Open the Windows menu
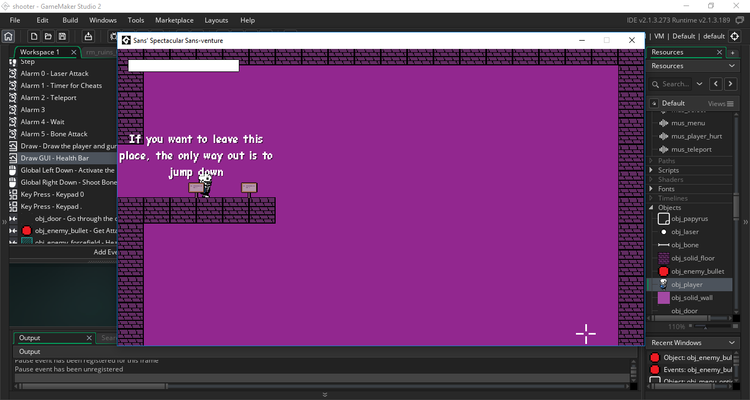The height and width of the screenshot is (400, 750). tap(103, 20)
